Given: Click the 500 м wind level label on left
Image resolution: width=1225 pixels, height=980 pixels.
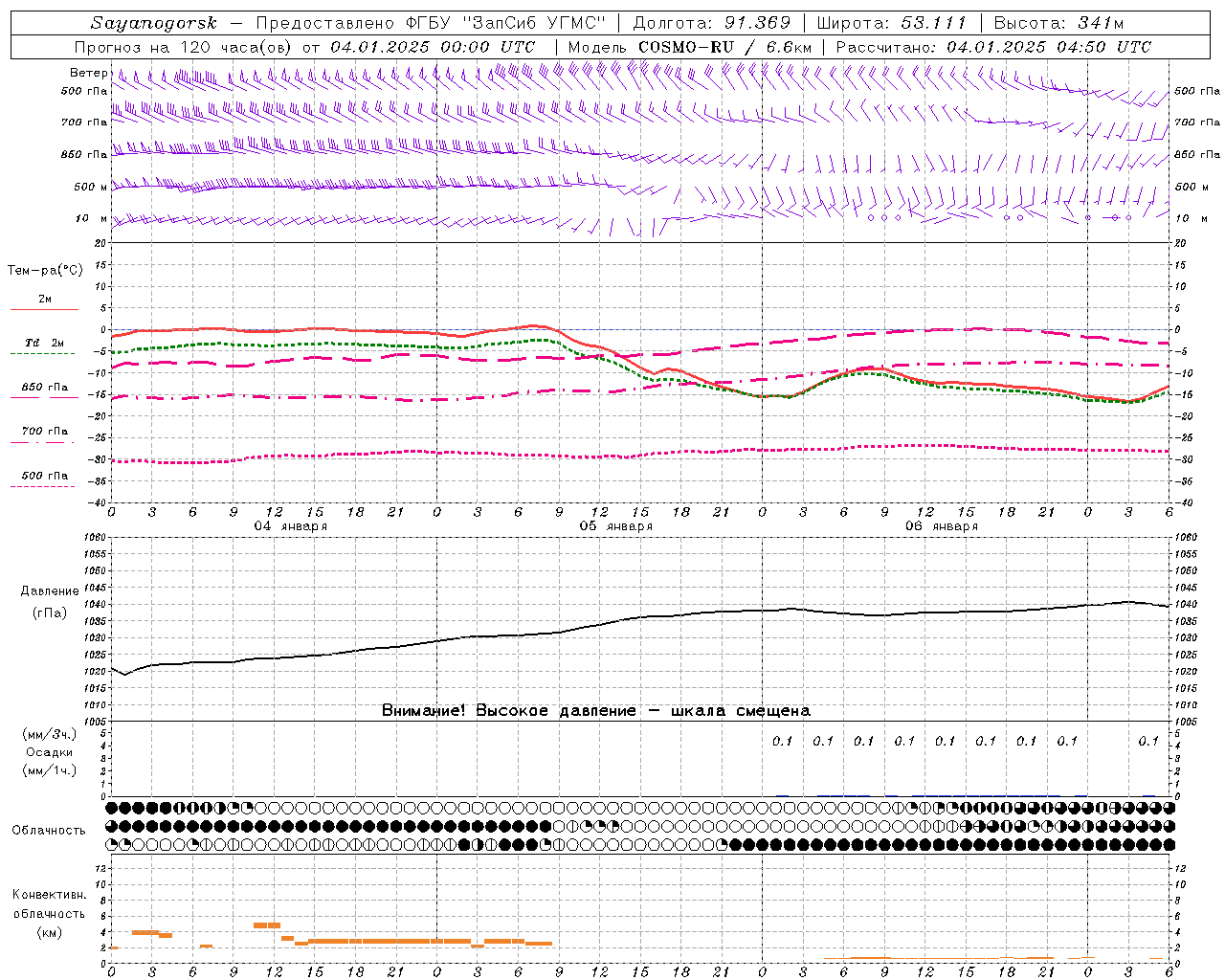Looking at the screenshot, I should pyautogui.click(x=91, y=187).
